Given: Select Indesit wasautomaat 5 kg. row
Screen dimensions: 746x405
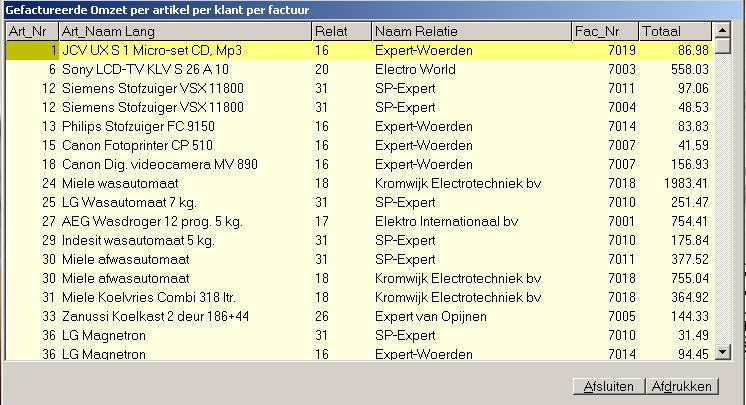Looking at the screenshot, I should click(x=359, y=241).
